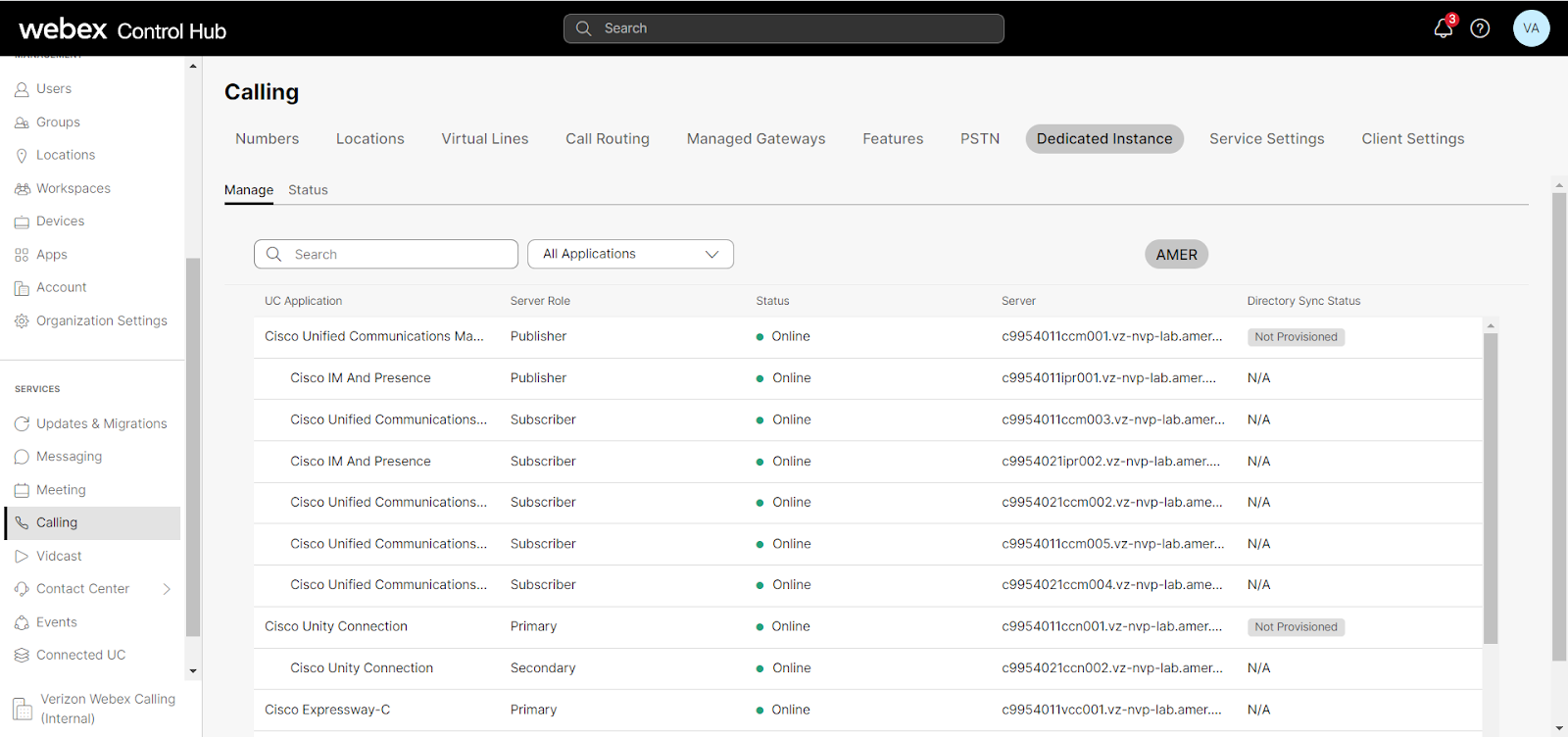This screenshot has width=1568, height=737.
Task: Click the webex Control Hub logo
Action: [x=122, y=29]
